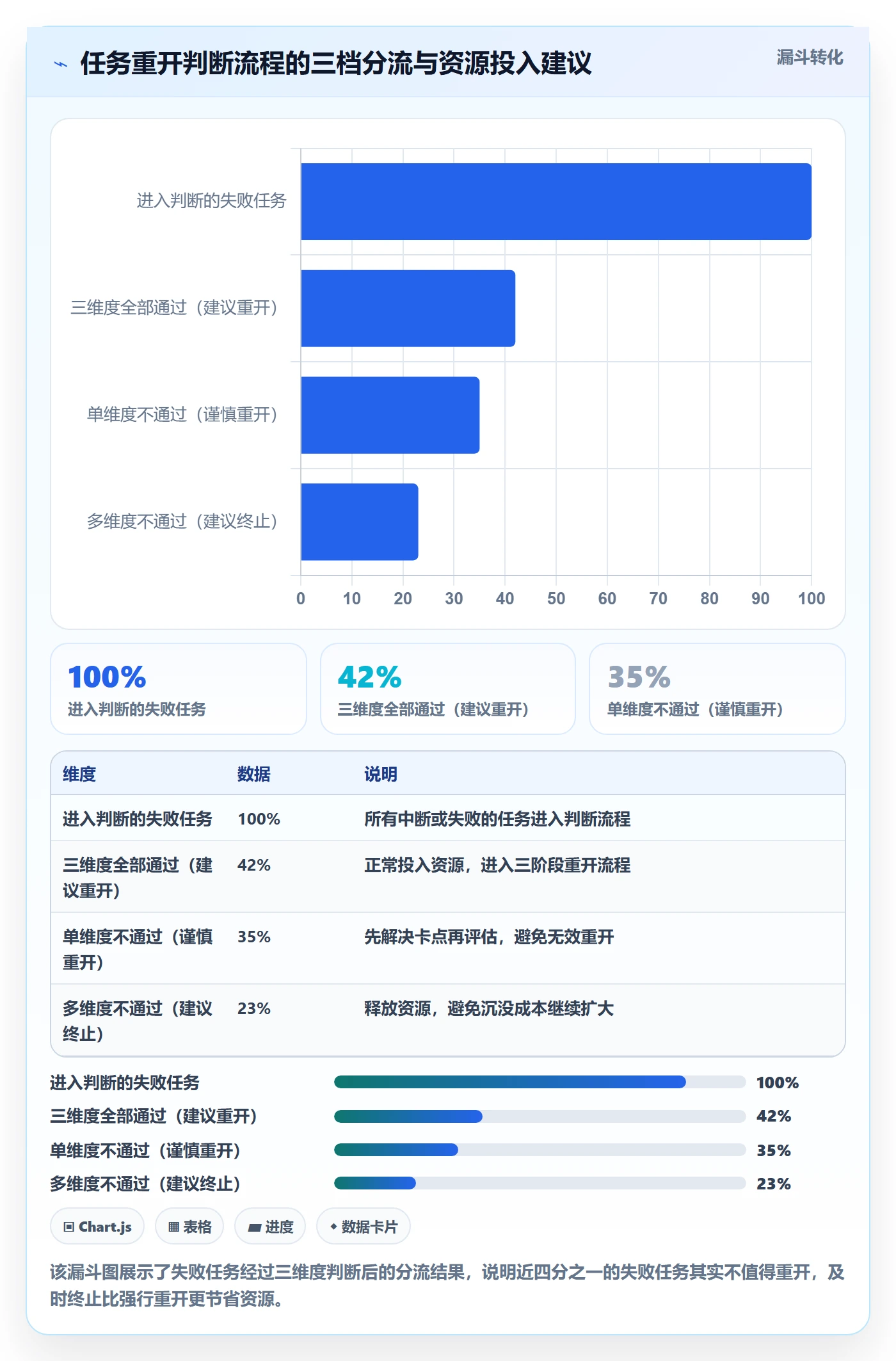The width and height of the screenshot is (896, 1361).
Task: Click the summary paragraph starting 该漏斗图展示了
Action: coord(447,1285)
